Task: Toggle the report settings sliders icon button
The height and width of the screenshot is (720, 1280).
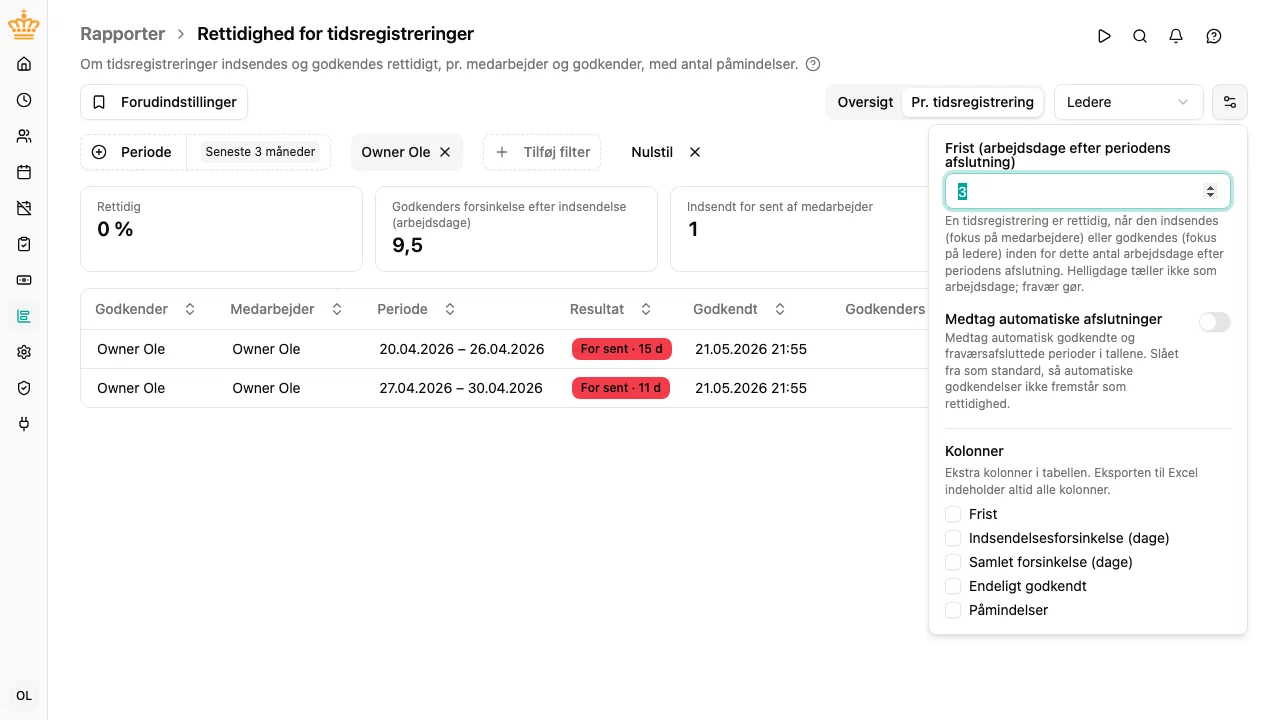Action: click(x=1230, y=102)
